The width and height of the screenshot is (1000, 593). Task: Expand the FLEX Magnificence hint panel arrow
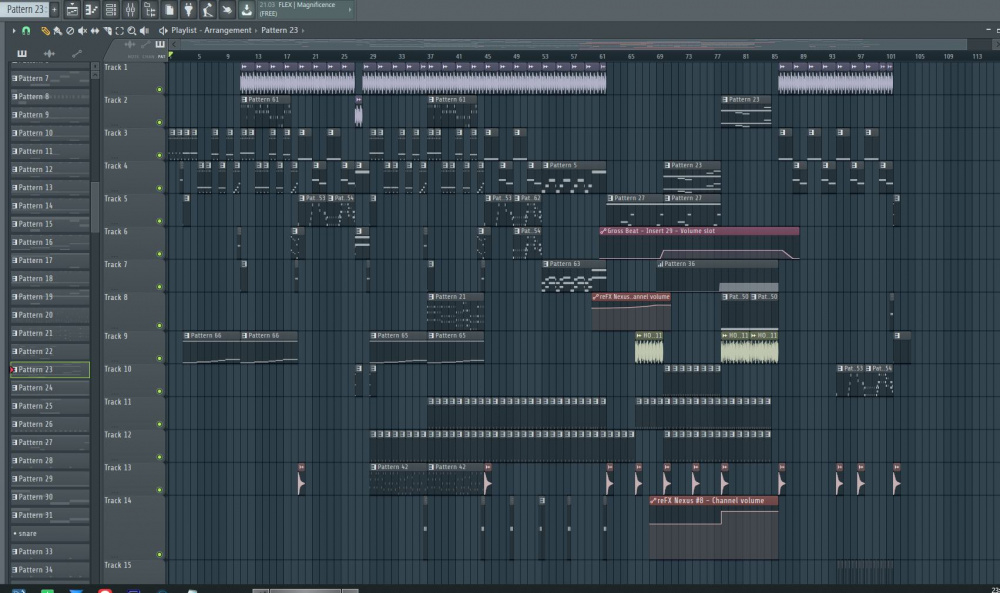(350, 10)
